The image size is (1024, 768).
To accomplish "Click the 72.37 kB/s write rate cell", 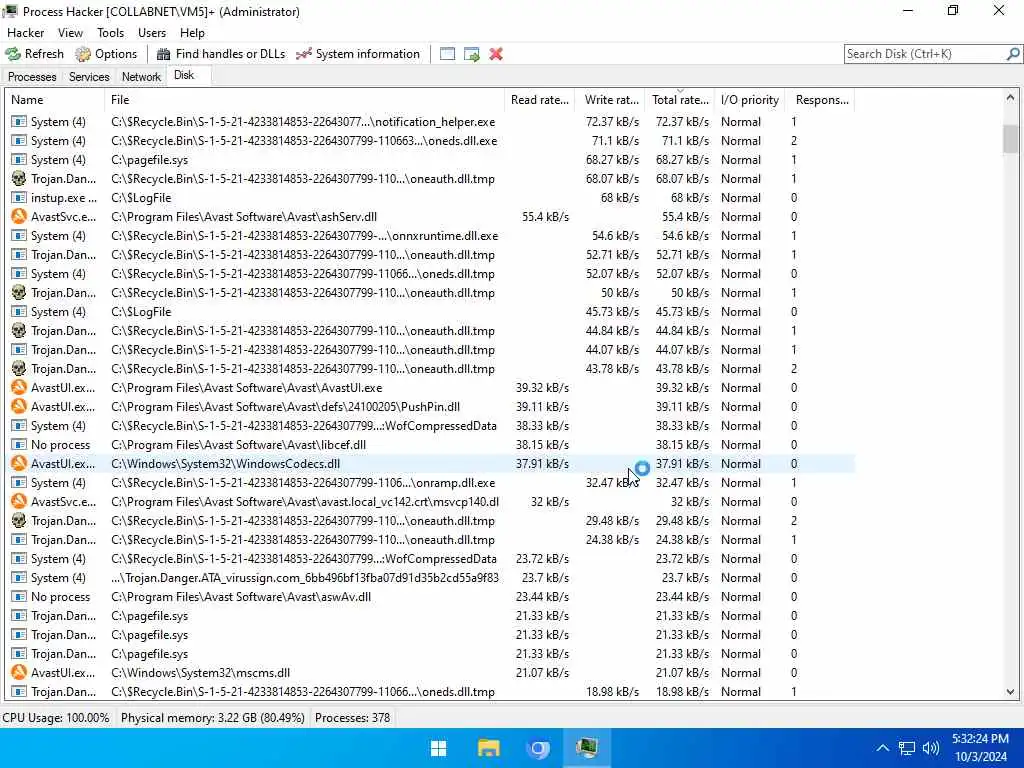I will [x=612, y=122].
